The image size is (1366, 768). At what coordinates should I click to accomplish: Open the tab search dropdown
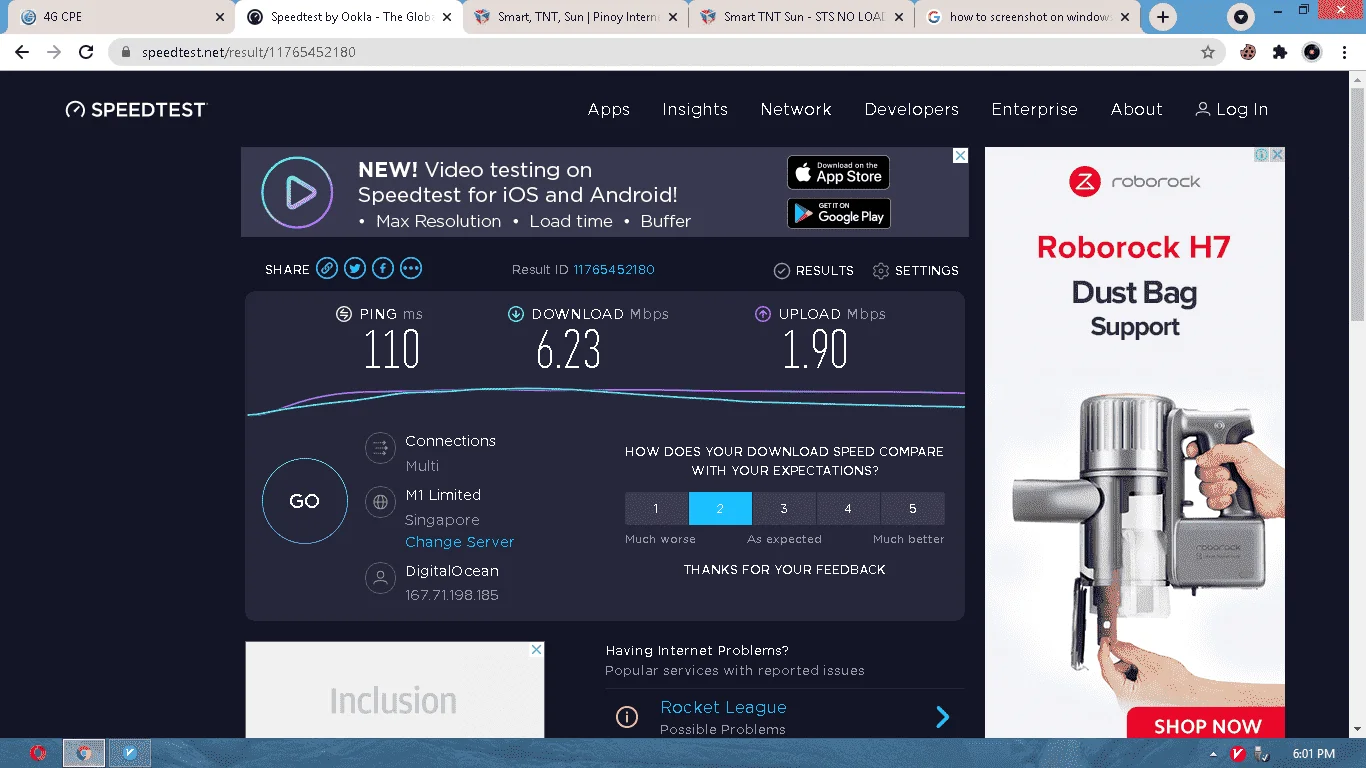click(1241, 17)
